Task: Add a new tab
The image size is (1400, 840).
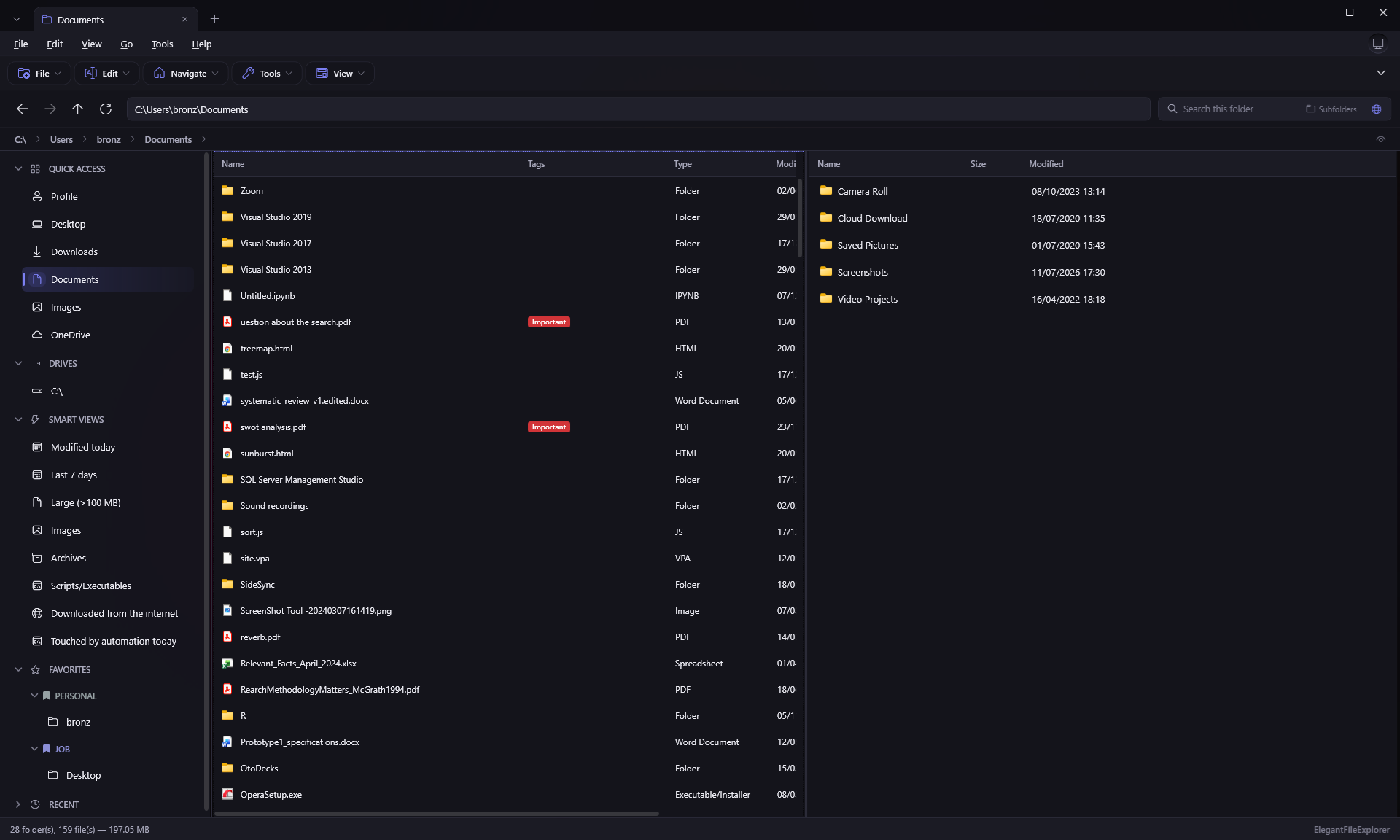Action: click(214, 19)
